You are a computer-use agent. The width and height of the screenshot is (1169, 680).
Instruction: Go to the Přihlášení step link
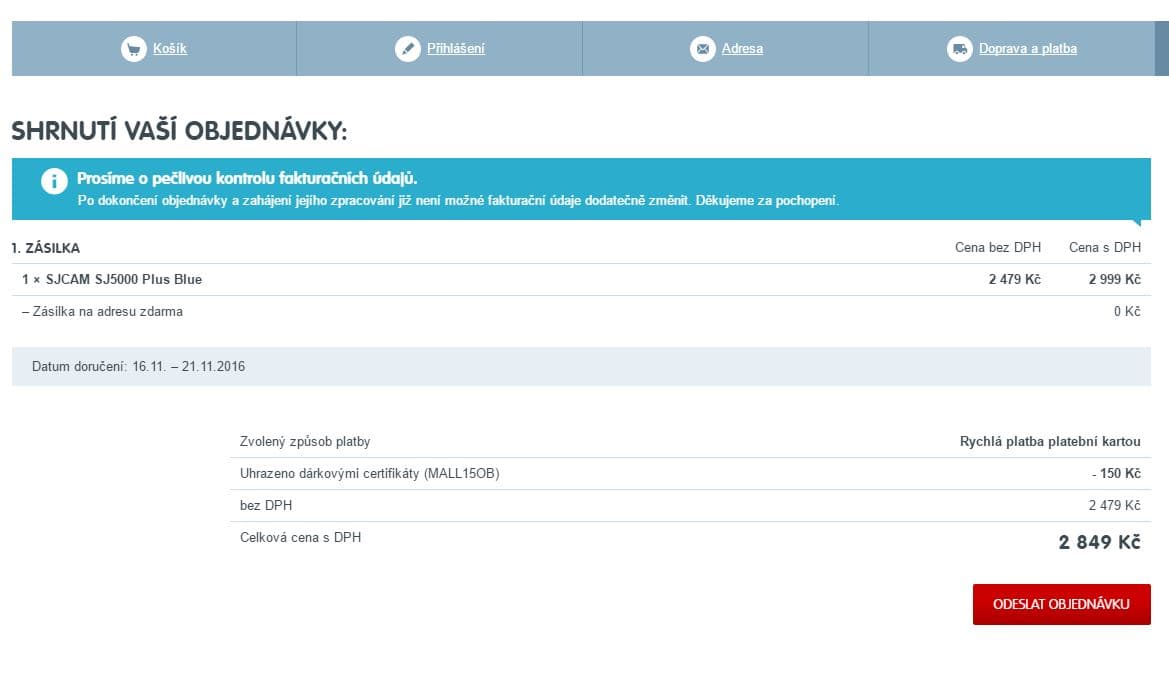point(456,48)
